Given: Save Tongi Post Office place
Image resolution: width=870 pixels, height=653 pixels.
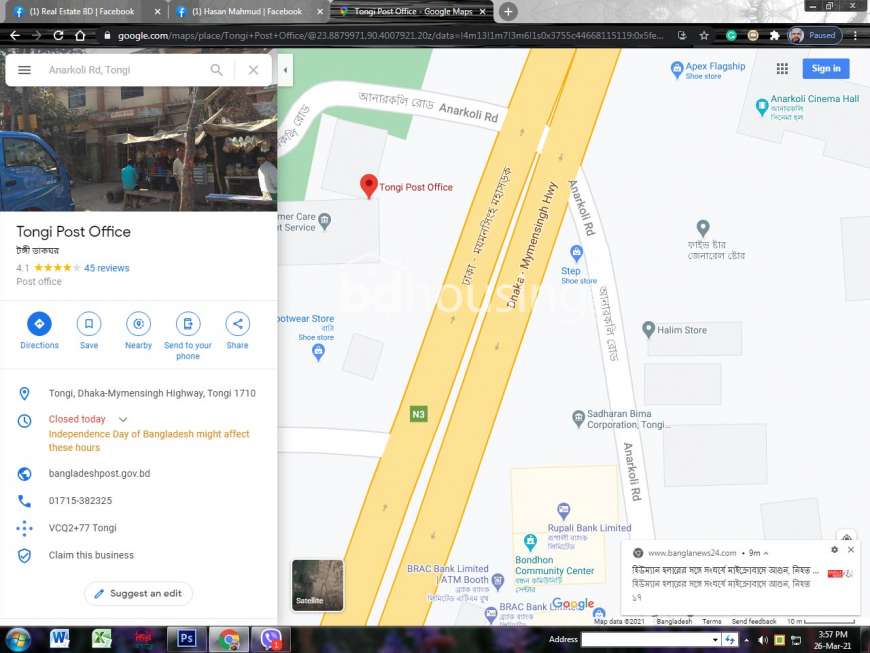Looking at the screenshot, I should (89, 324).
